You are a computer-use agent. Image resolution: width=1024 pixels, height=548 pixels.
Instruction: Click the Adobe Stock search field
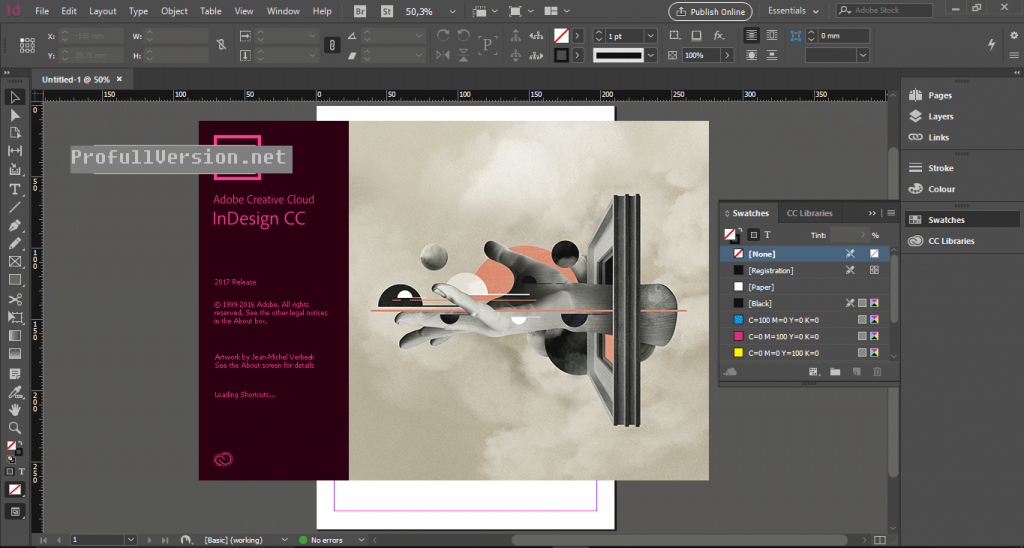click(x=884, y=10)
